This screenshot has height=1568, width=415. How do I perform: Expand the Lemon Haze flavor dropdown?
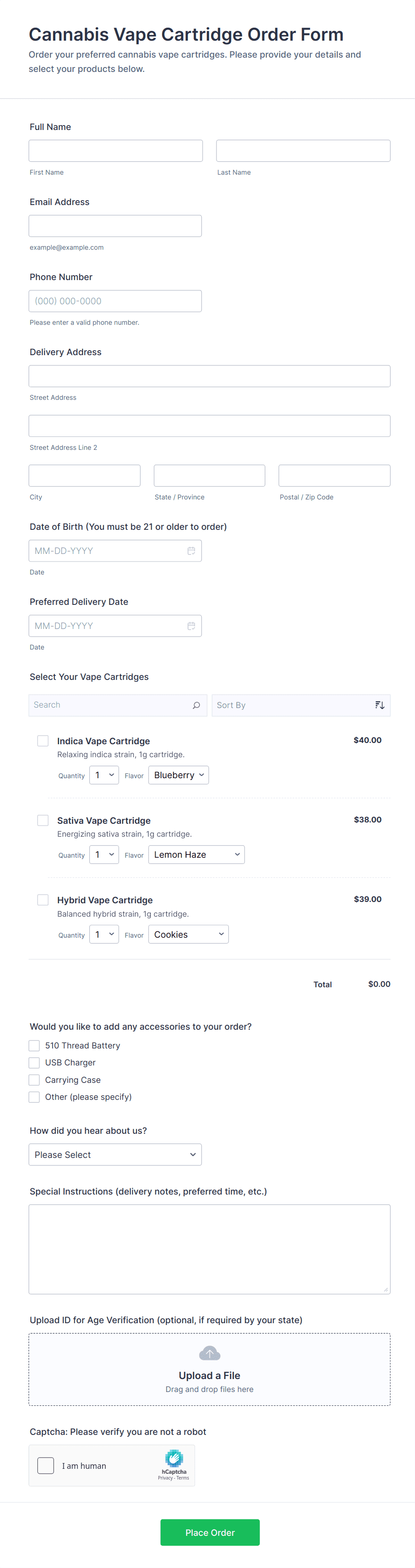pos(196,855)
